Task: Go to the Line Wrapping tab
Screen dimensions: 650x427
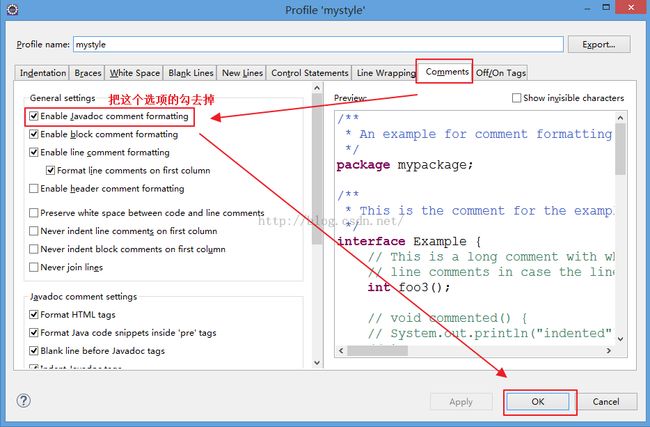Action: 386,73
